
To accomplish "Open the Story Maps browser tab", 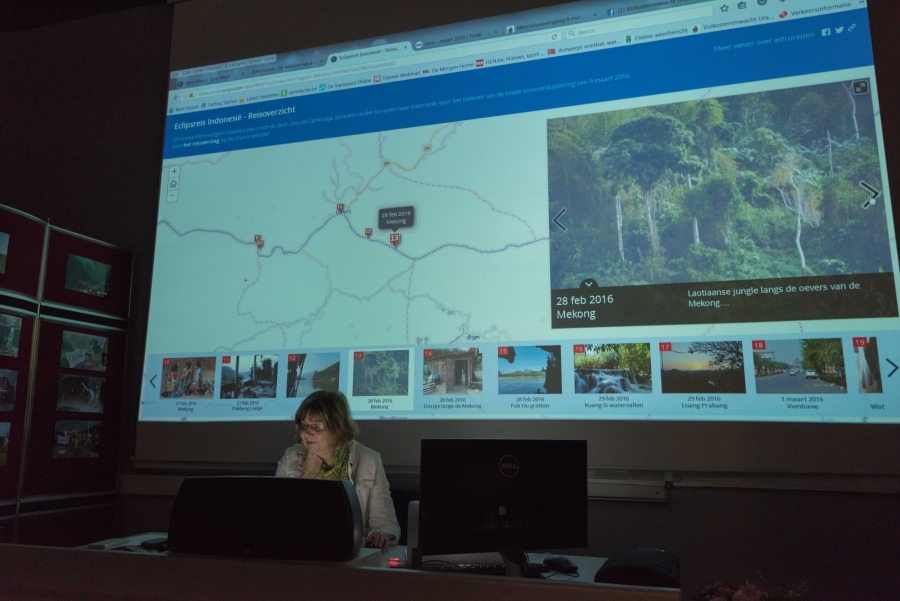I will pos(208,77).
